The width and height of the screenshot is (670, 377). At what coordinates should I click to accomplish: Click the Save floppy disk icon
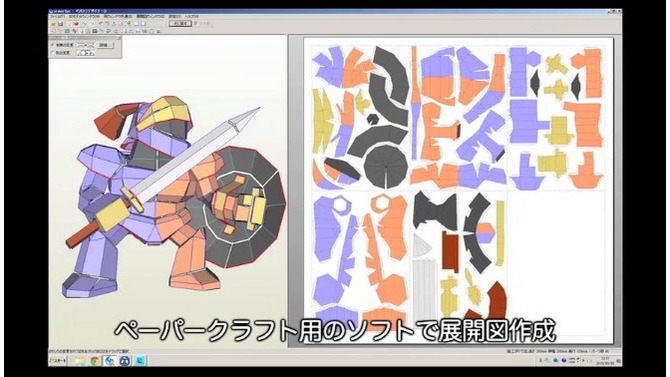(x=60, y=24)
